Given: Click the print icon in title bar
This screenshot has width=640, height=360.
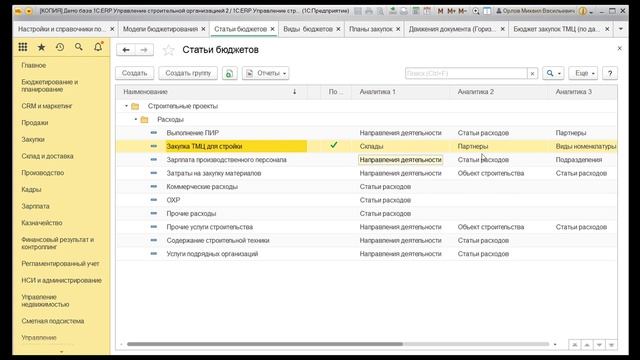Looking at the screenshot, I should coord(369,11).
